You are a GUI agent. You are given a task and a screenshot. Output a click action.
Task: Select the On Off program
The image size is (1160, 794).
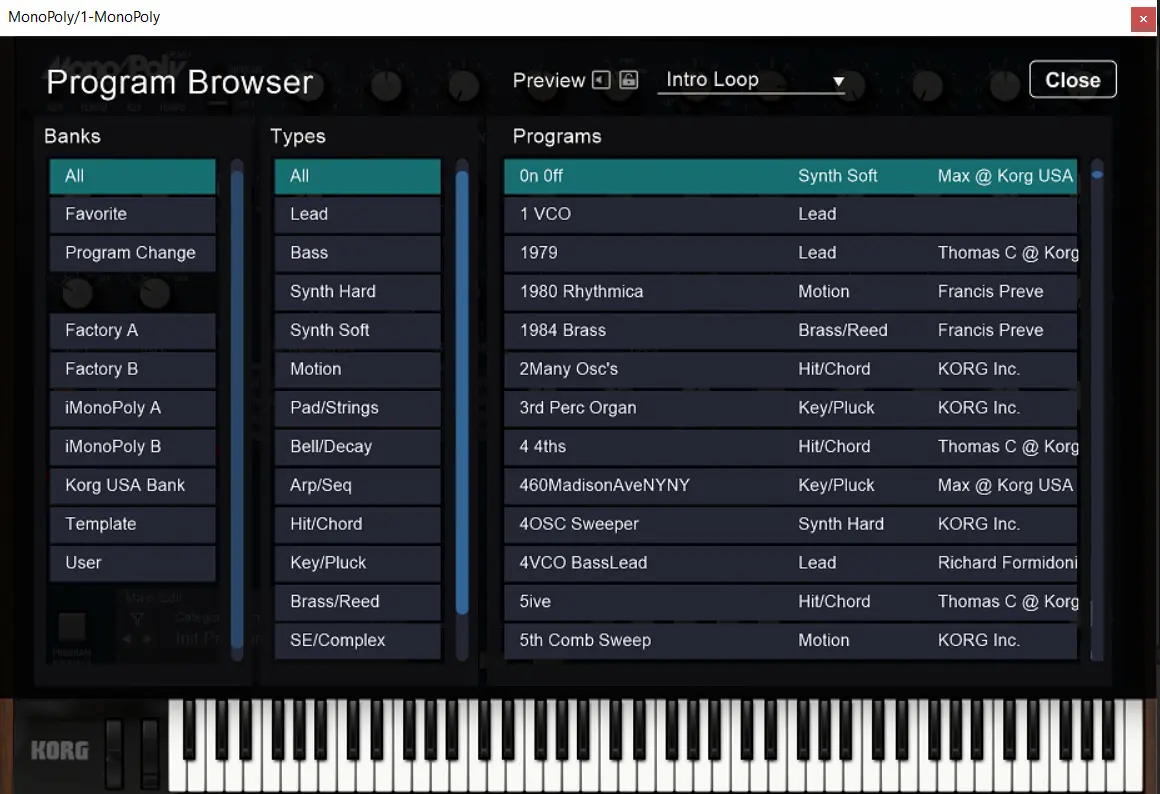790,176
